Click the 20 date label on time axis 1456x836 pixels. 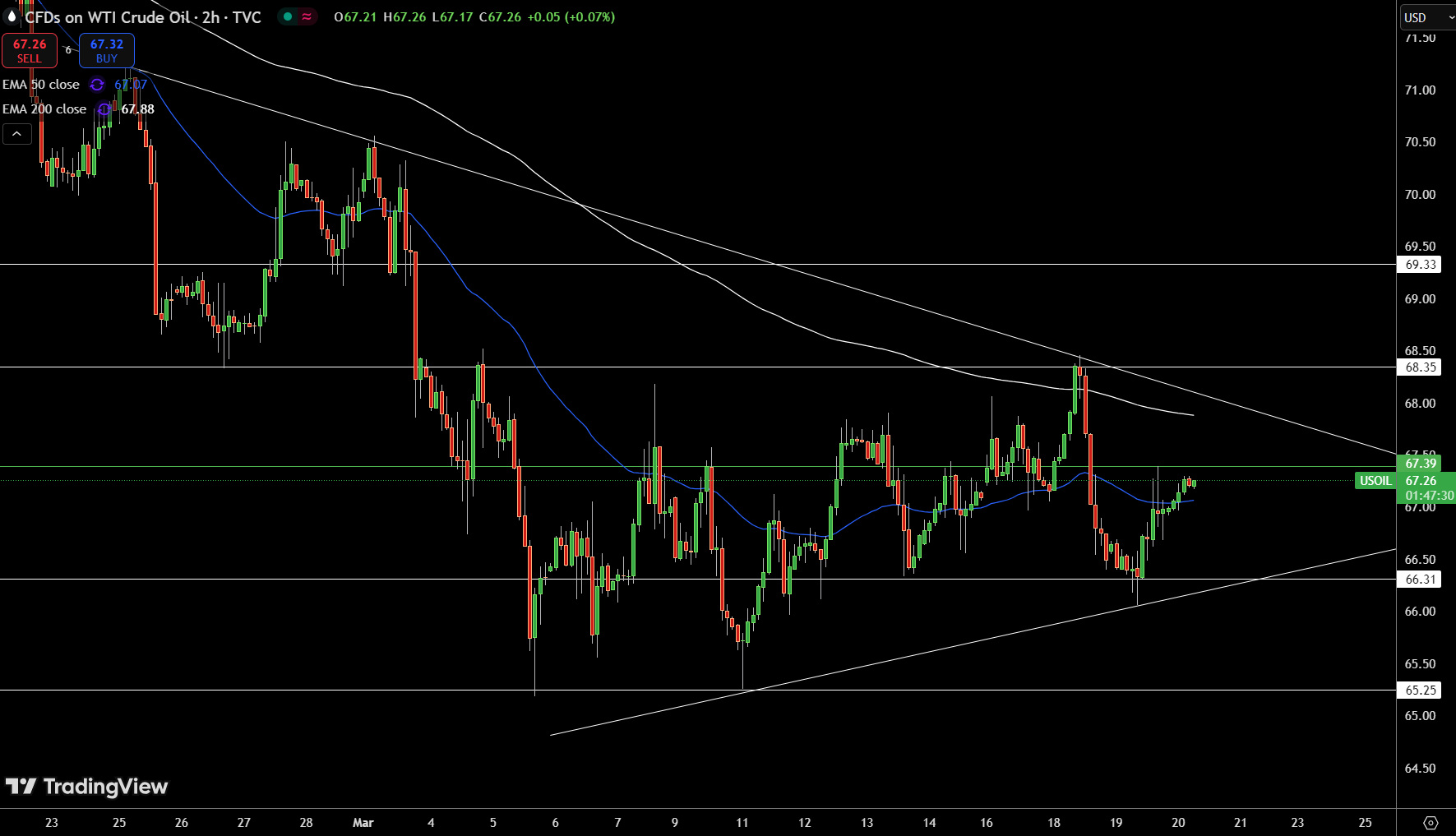1178,823
